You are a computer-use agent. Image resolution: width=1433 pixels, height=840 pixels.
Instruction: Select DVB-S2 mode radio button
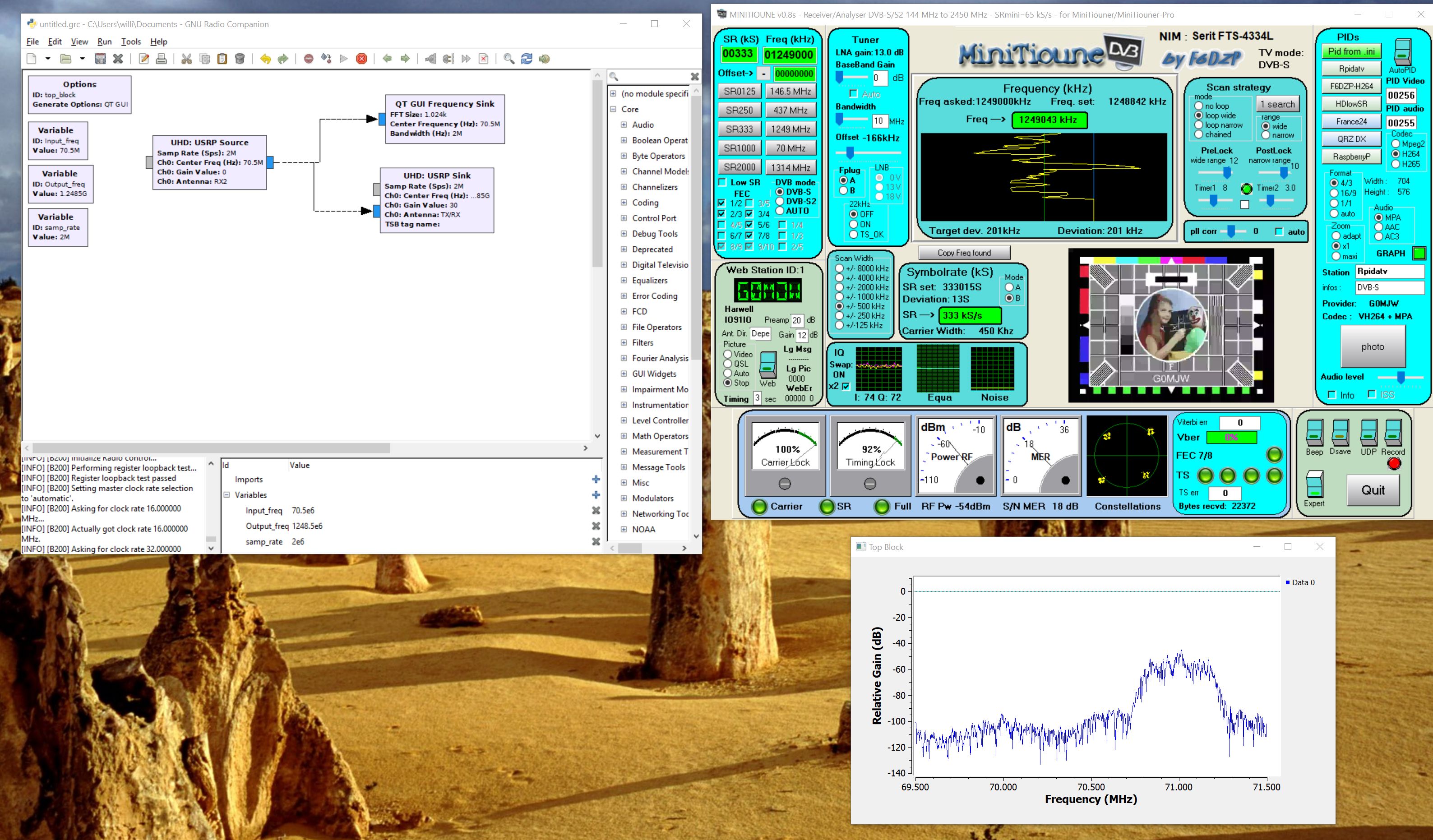click(x=780, y=201)
